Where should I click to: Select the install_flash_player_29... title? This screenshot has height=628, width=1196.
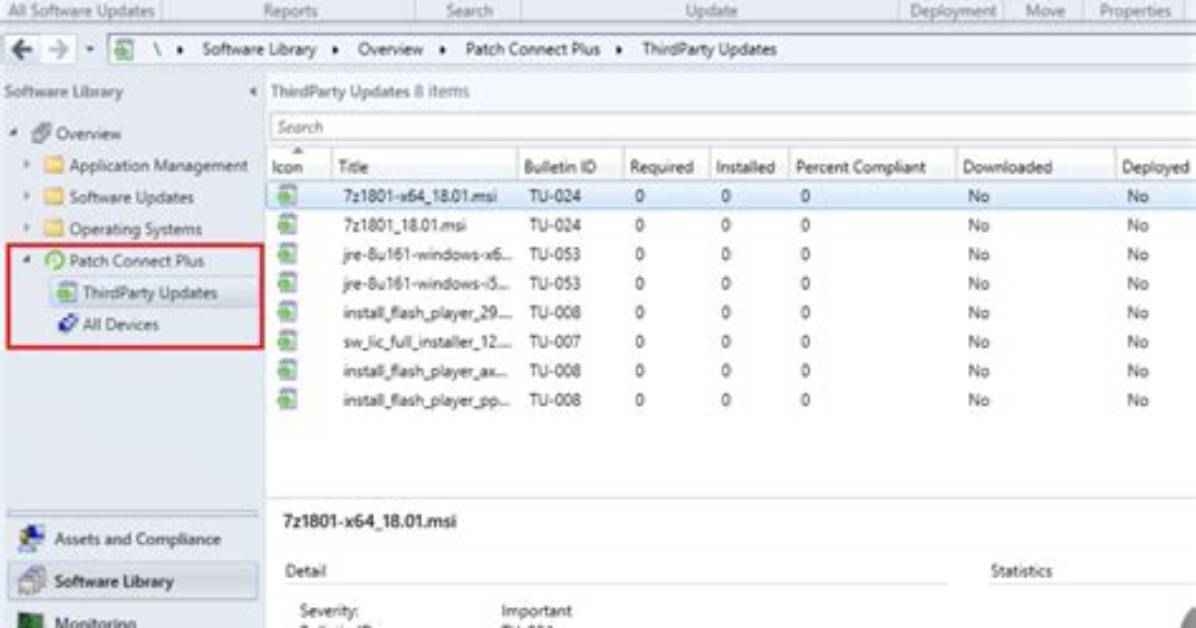click(x=427, y=312)
